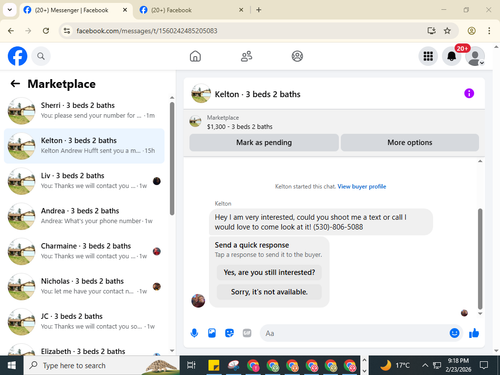Image resolution: width=500 pixels, height=375 pixels.
Task: Show hidden system tray icons
Action: tap(425, 366)
